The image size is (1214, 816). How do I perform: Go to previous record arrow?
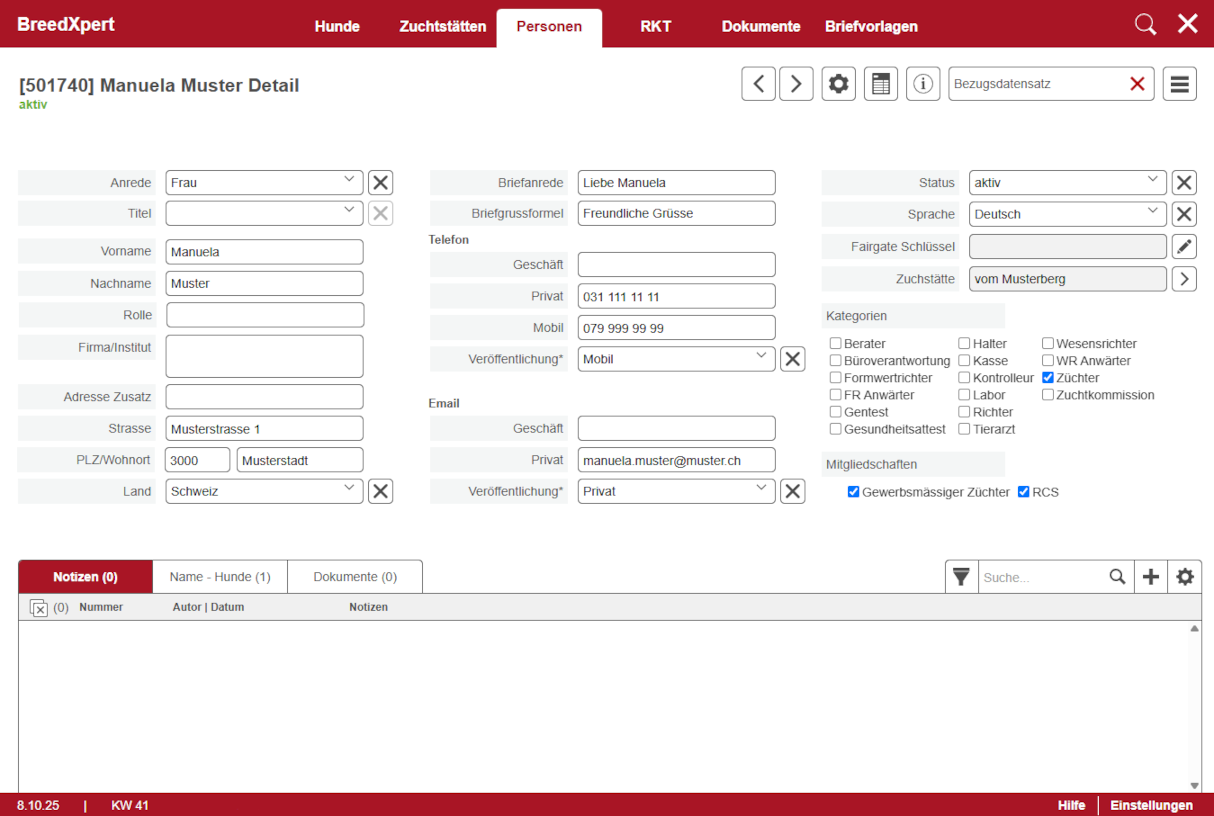758,84
